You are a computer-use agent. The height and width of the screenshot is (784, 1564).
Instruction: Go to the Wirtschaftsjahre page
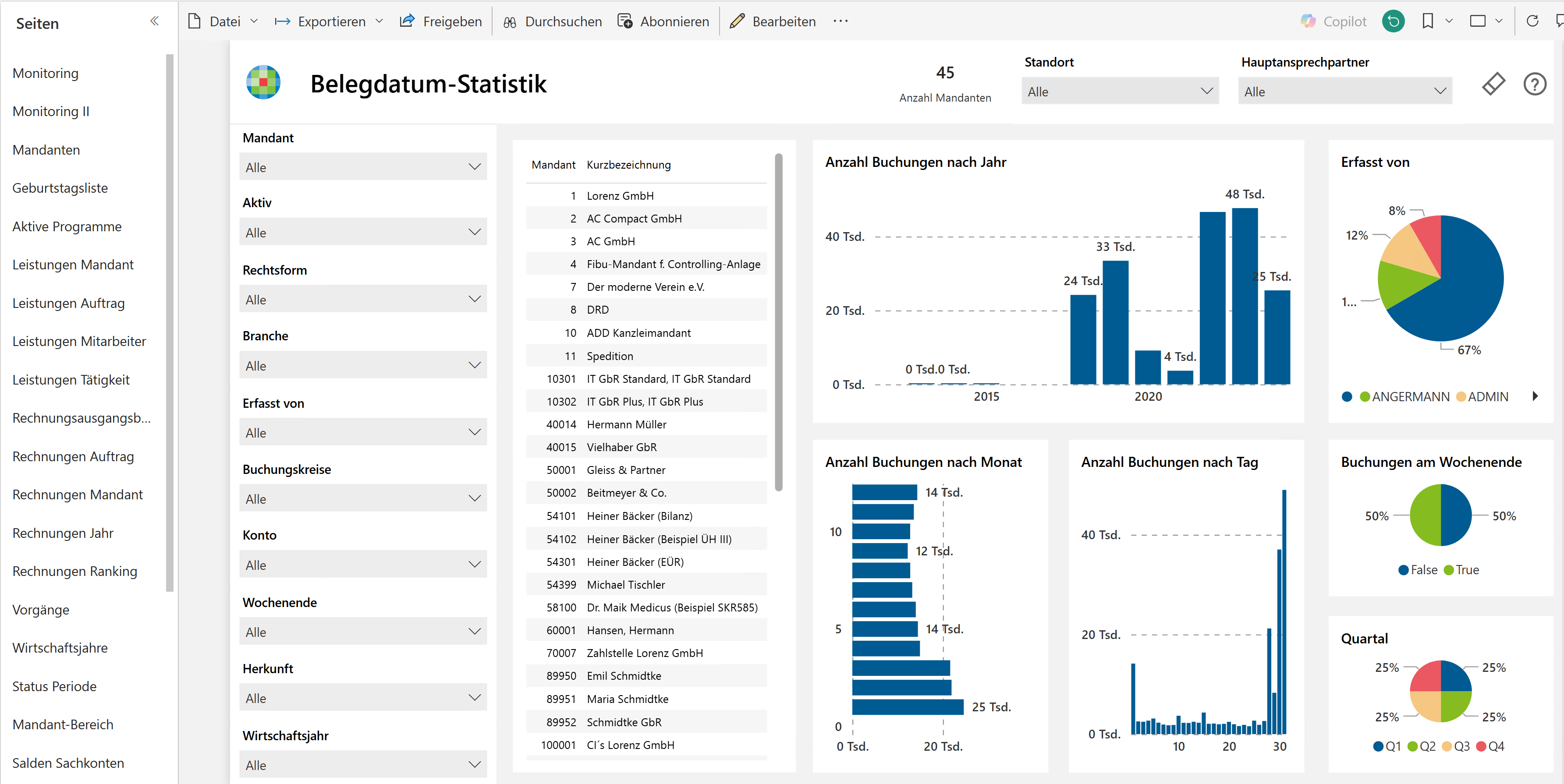tap(60, 647)
